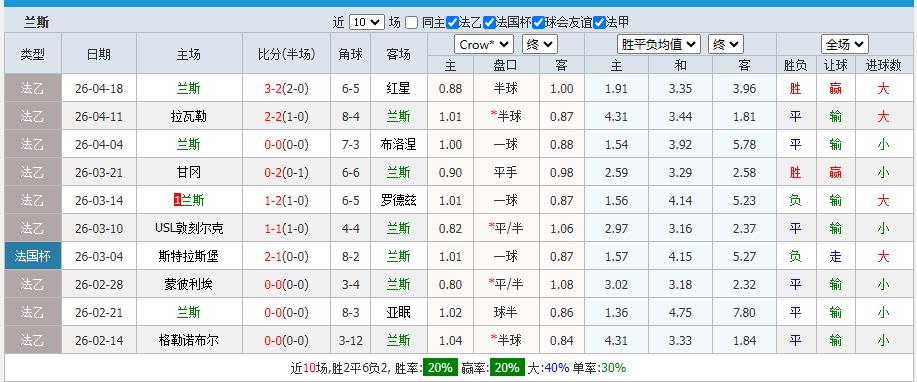The height and width of the screenshot is (382, 917).
Task: Click the 格勒诺布尔 team link
Action: (188, 340)
